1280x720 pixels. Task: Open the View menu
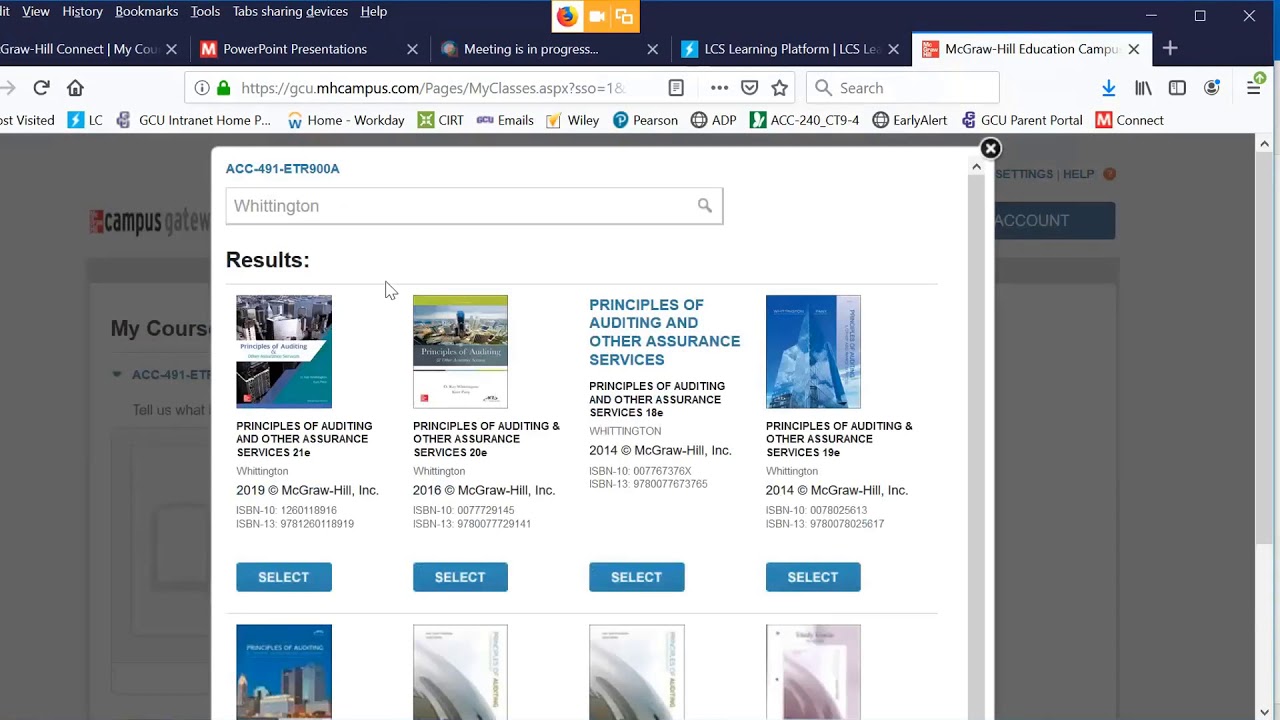point(36,11)
